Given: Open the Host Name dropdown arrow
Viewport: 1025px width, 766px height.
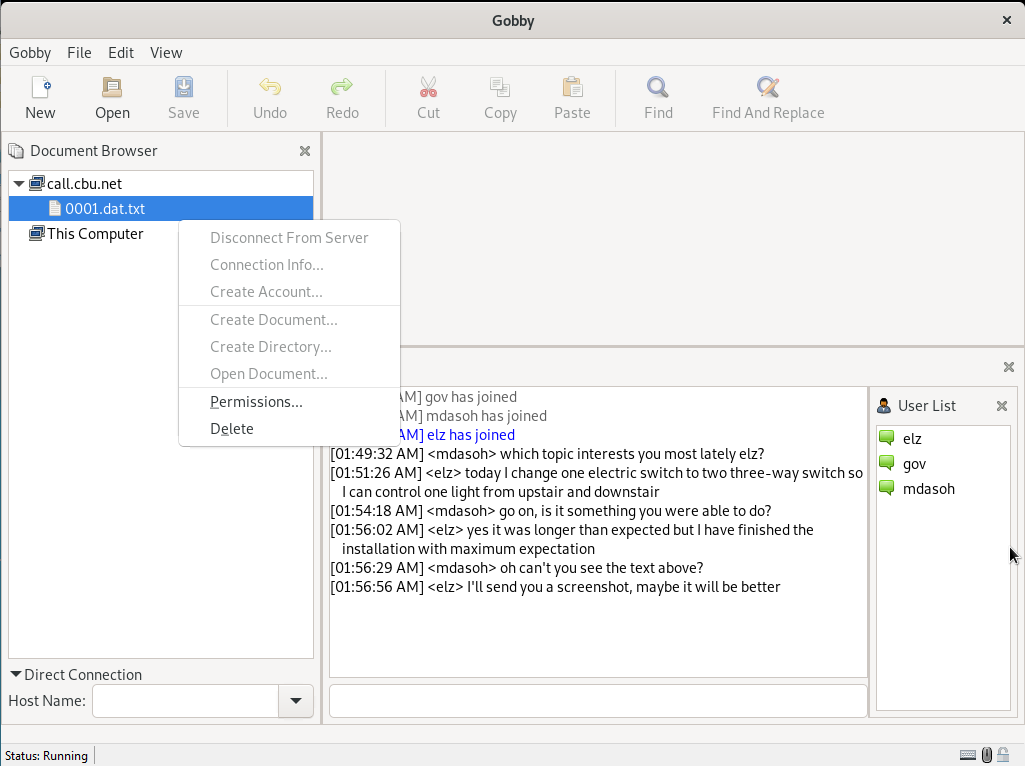Looking at the screenshot, I should tap(295, 701).
